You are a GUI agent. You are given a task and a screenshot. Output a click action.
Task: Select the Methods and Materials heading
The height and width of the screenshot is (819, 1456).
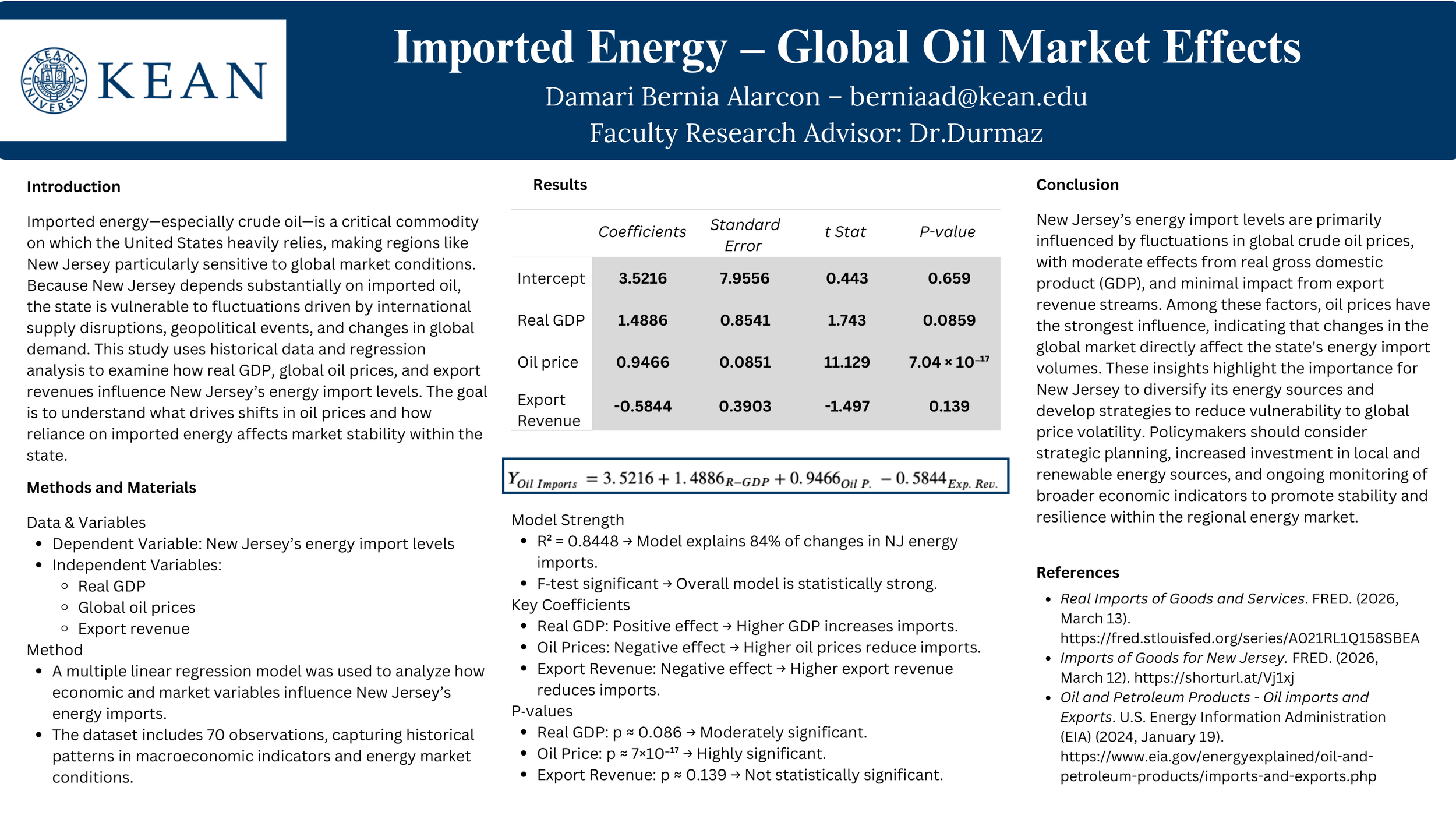pyautogui.click(x=112, y=488)
